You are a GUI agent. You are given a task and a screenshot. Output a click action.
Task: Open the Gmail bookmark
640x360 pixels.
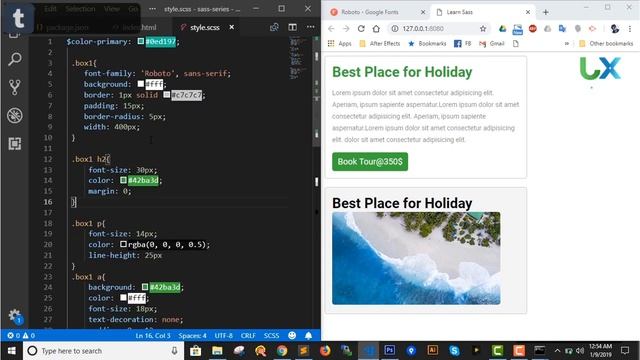[x=492, y=43]
